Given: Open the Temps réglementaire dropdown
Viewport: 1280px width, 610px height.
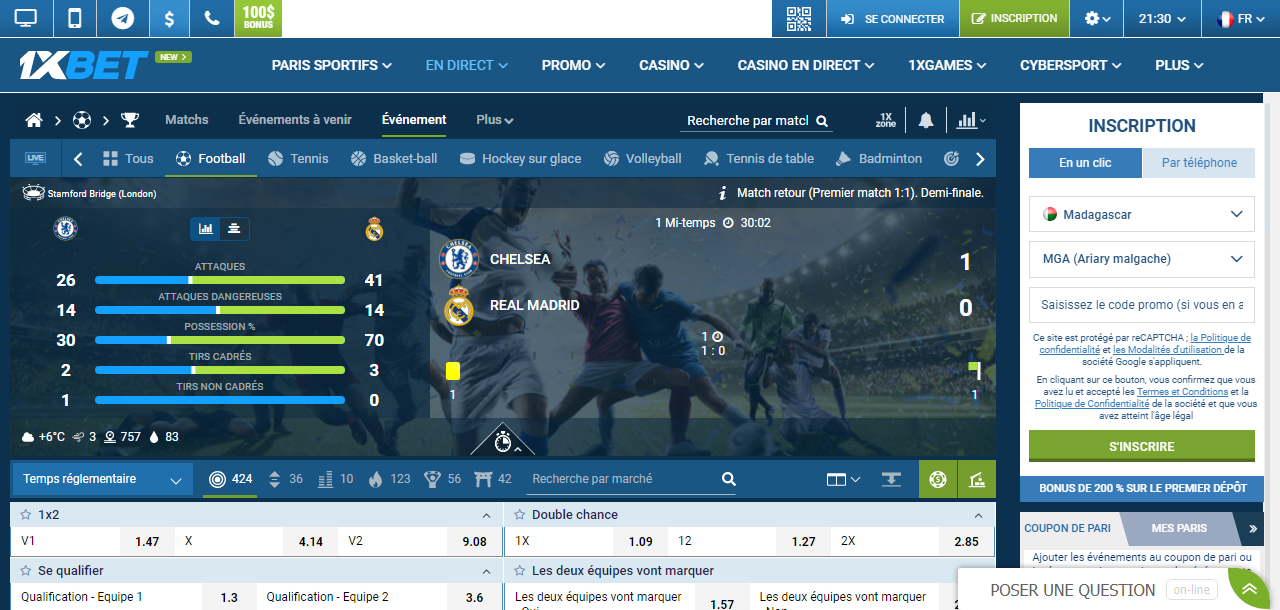Looking at the screenshot, I should click(x=102, y=479).
